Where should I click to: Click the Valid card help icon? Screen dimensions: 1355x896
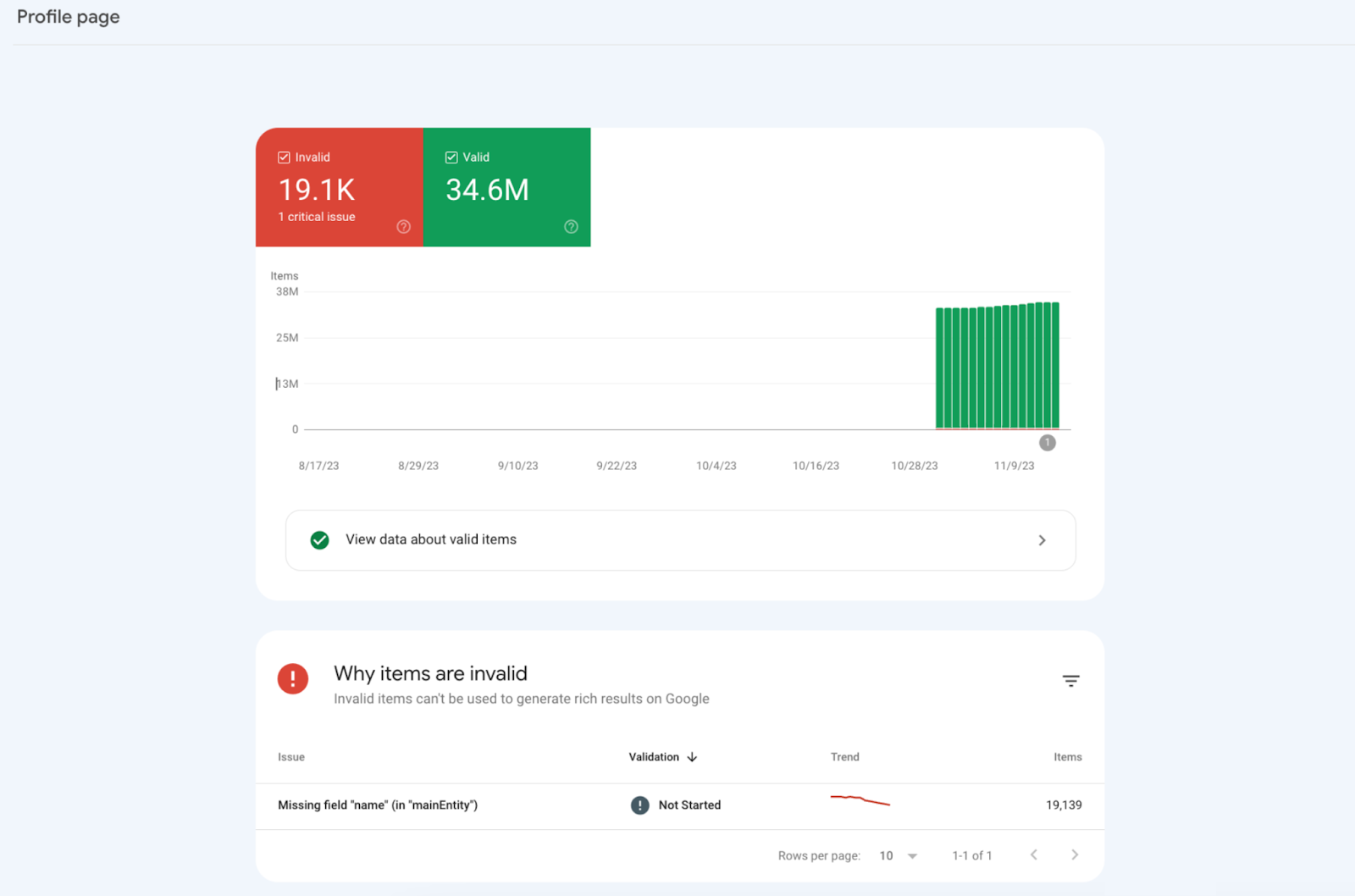[x=571, y=226]
